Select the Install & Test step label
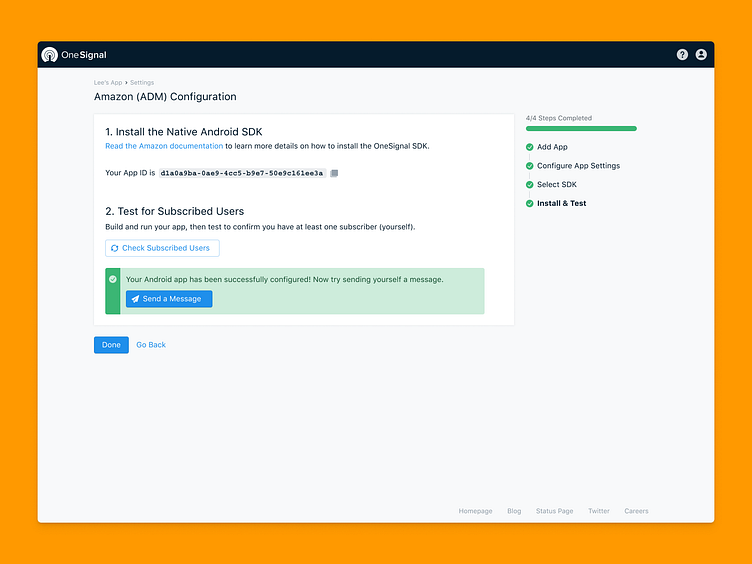This screenshot has width=752, height=564. 562,203
